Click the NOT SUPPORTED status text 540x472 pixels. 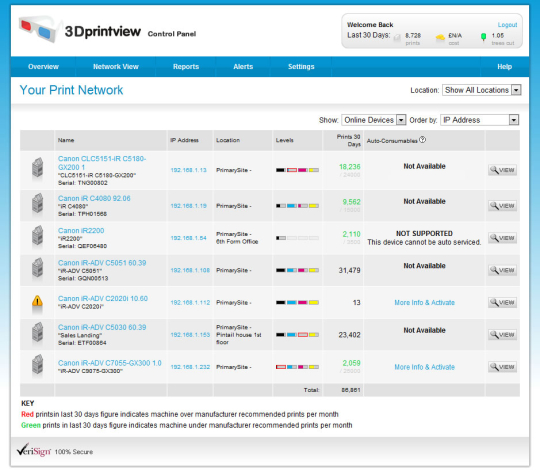[424, 233]
